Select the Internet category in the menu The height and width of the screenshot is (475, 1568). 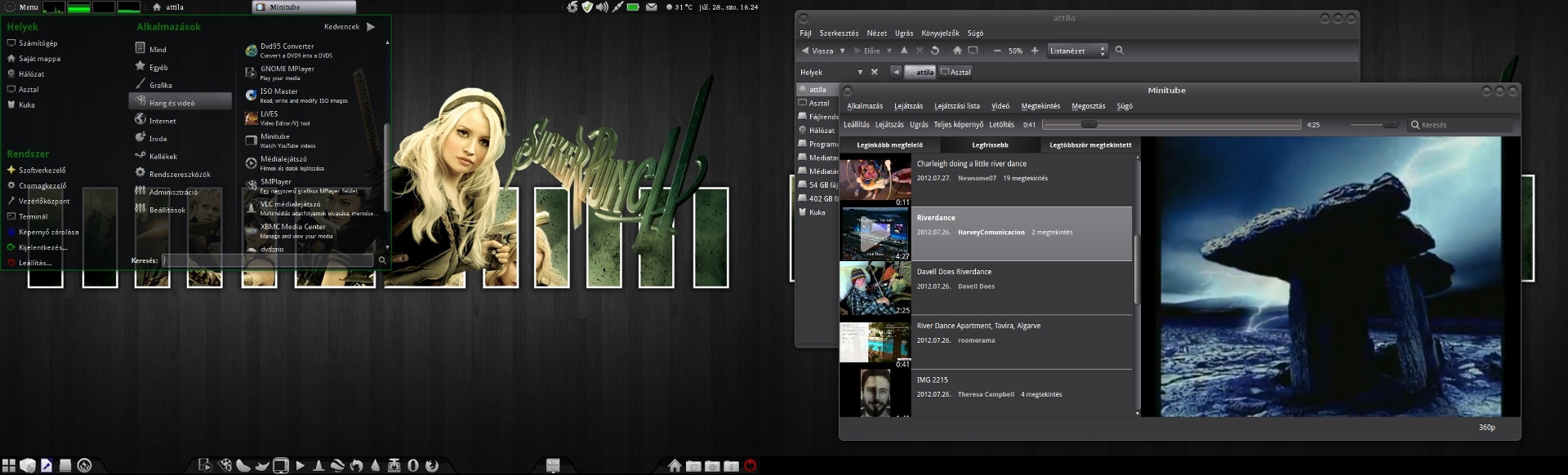[180, 119]
